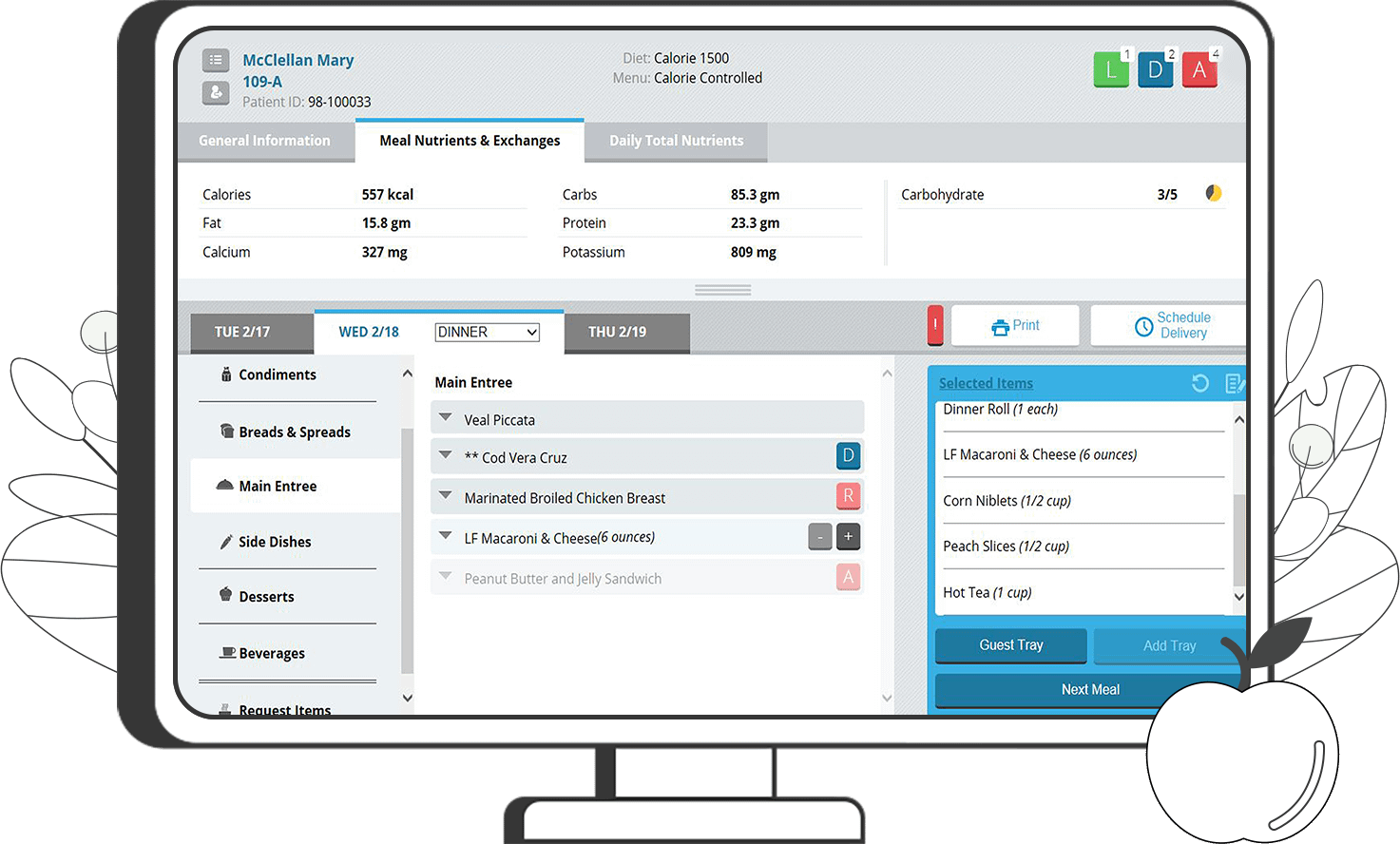Viewport: 1400px width, 844px height.
Task: Select the blue D dinner meal indicator
Action: tap(1155, 69)
